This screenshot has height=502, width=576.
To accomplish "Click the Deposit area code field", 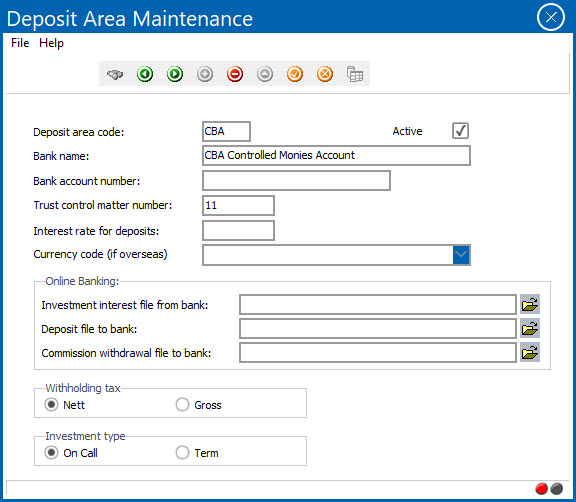I will point(226,131).
